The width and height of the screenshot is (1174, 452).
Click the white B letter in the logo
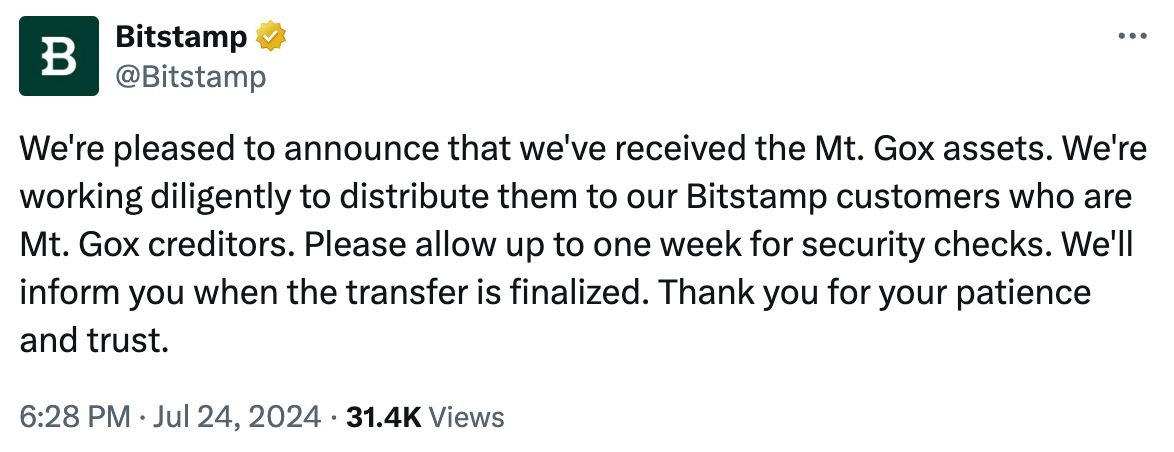[59, 57]
